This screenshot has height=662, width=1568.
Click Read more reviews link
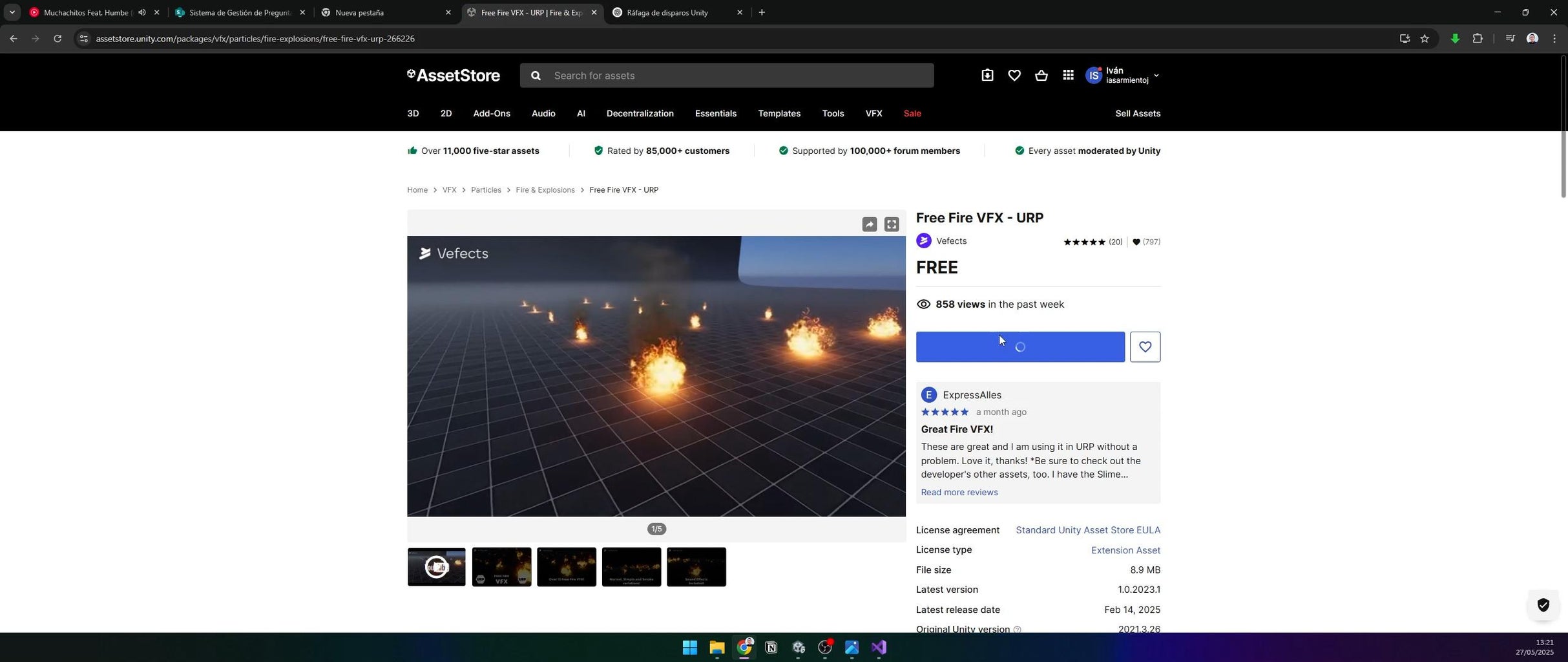(959, 493)
